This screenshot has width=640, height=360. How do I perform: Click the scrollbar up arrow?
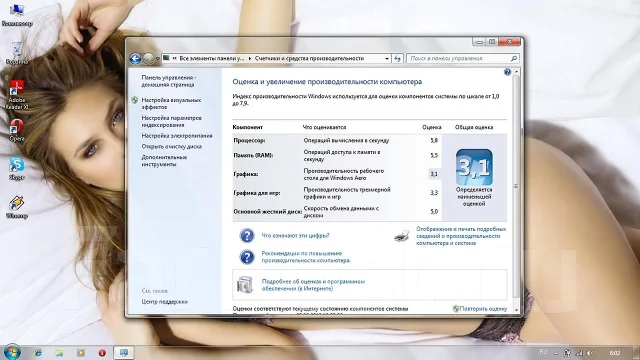point(516,72)
